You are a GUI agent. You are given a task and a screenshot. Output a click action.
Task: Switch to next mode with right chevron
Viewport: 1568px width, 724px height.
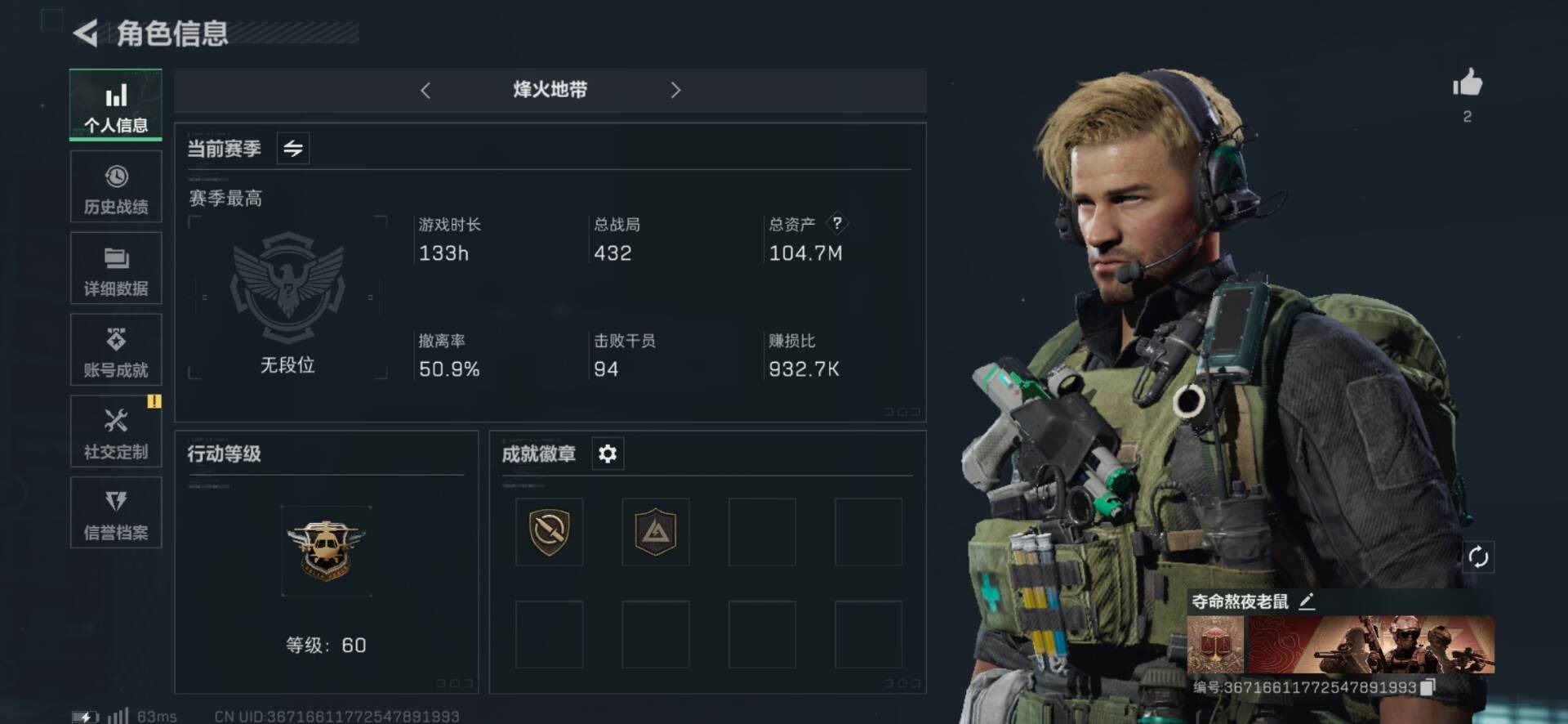click(x=675, y=90)
